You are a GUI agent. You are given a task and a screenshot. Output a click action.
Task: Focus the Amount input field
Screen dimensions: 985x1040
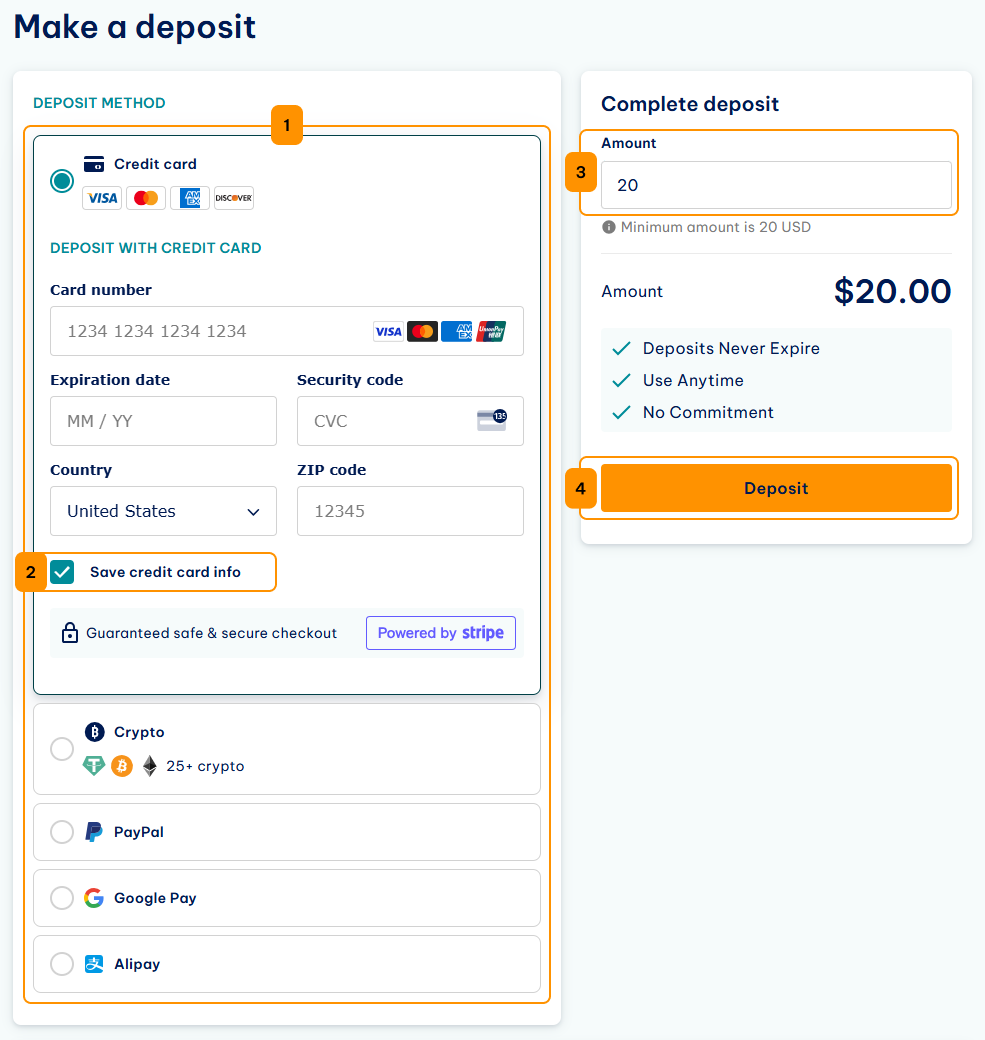[x=776, y=185]
